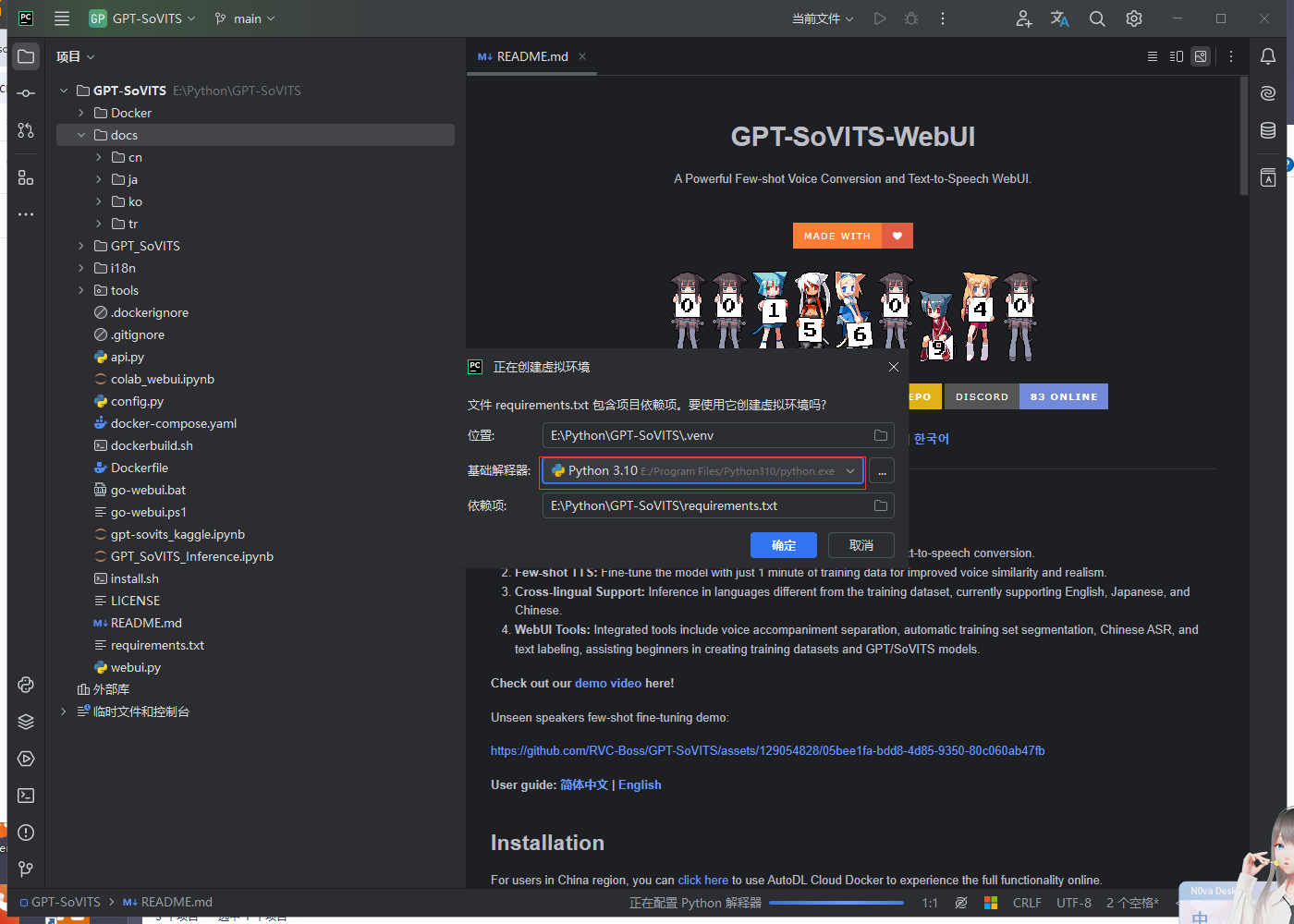This screenshot has width=1294, height=924.
Task: Select requirements.txt in project tree
Action: point(157,645)
